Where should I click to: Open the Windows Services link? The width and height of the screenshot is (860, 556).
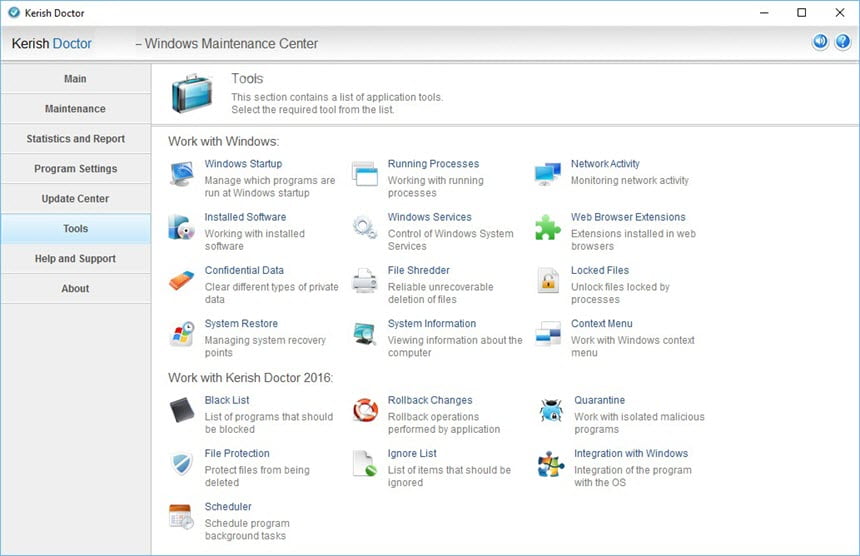(x=429, y=217)
